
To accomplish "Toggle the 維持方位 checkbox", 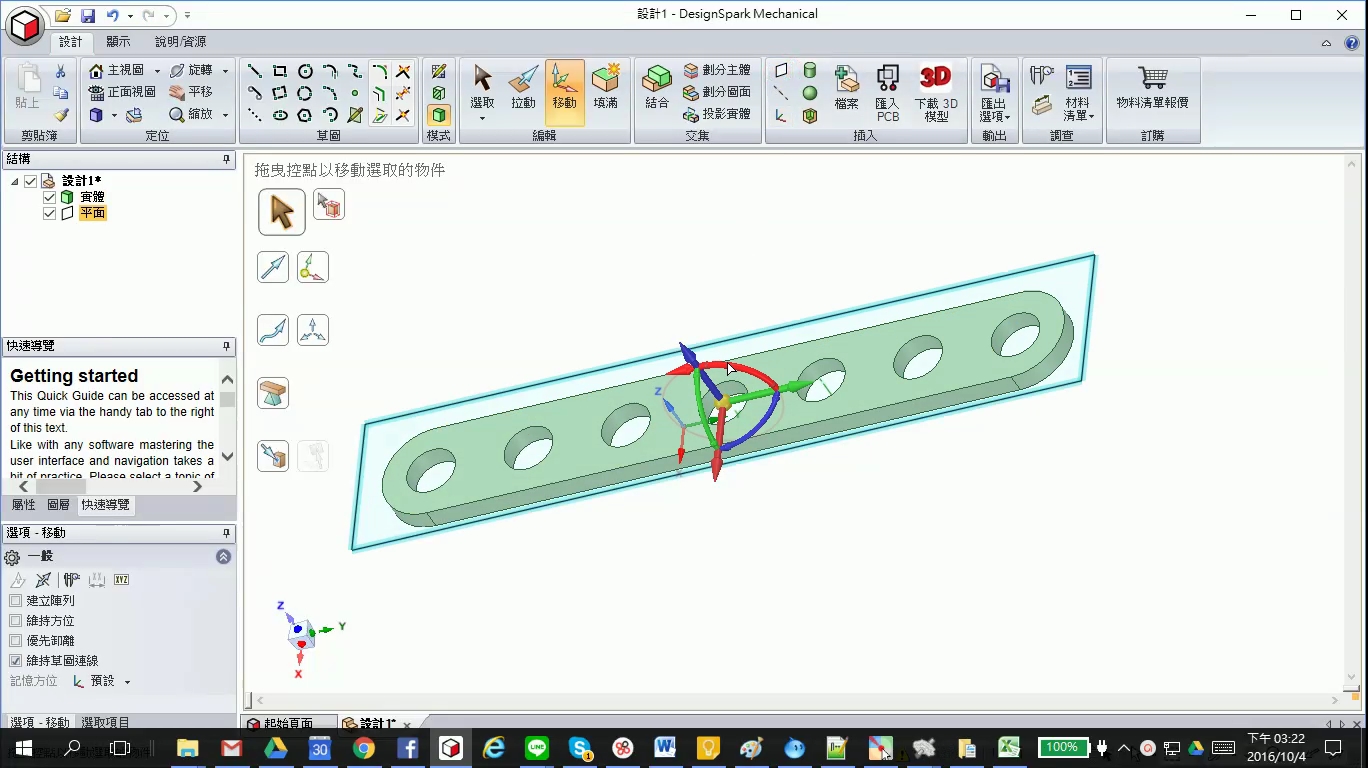I will coord(15,621).
